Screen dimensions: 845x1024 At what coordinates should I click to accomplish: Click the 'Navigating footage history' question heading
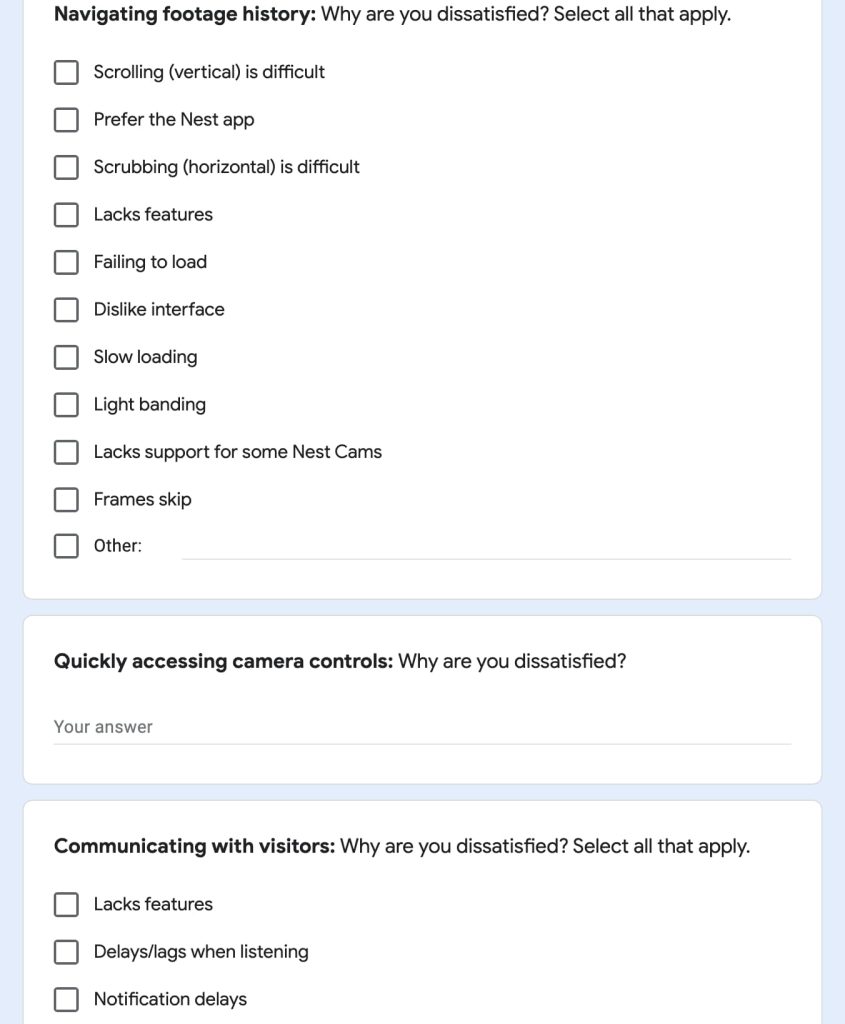tap(392, 15)
